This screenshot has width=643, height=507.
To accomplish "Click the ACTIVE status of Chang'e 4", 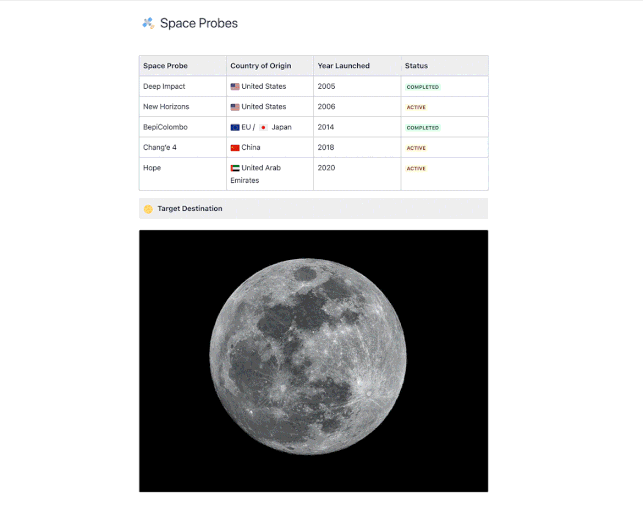I will tap(416, 148).
